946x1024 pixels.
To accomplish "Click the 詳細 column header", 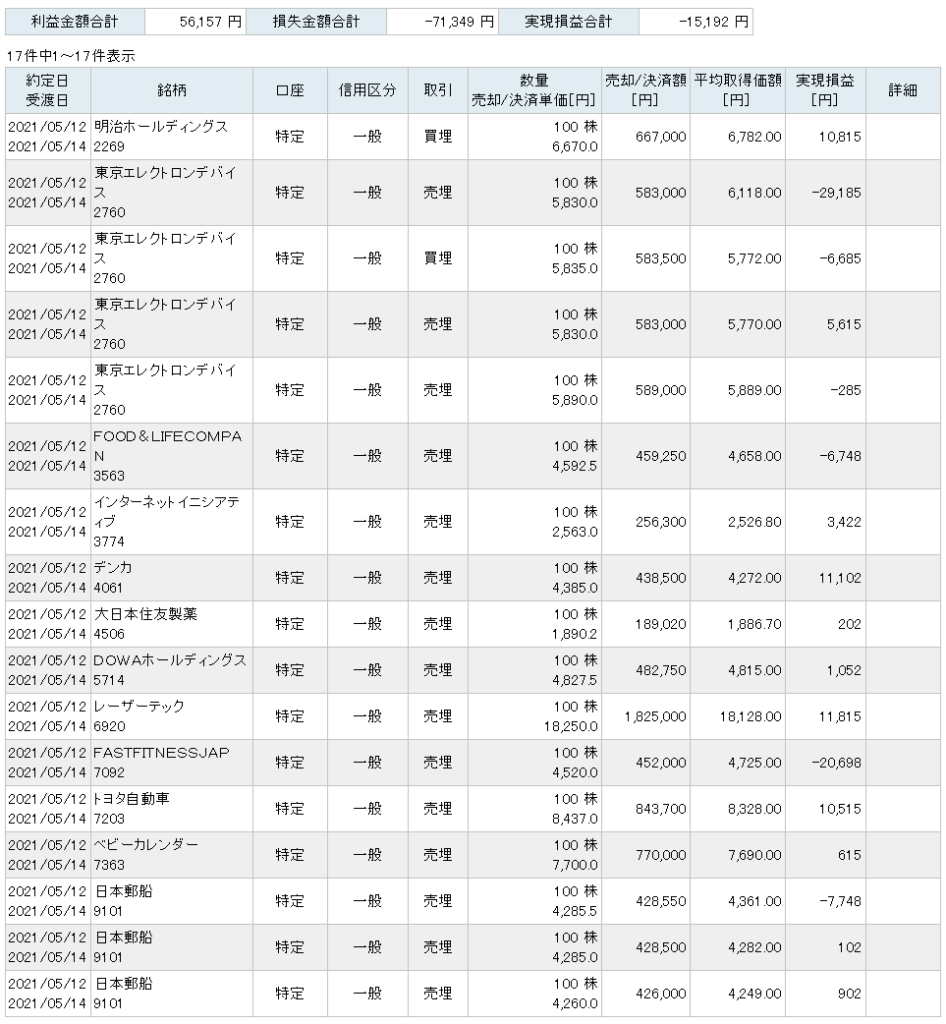I will [x=903, y=91].
